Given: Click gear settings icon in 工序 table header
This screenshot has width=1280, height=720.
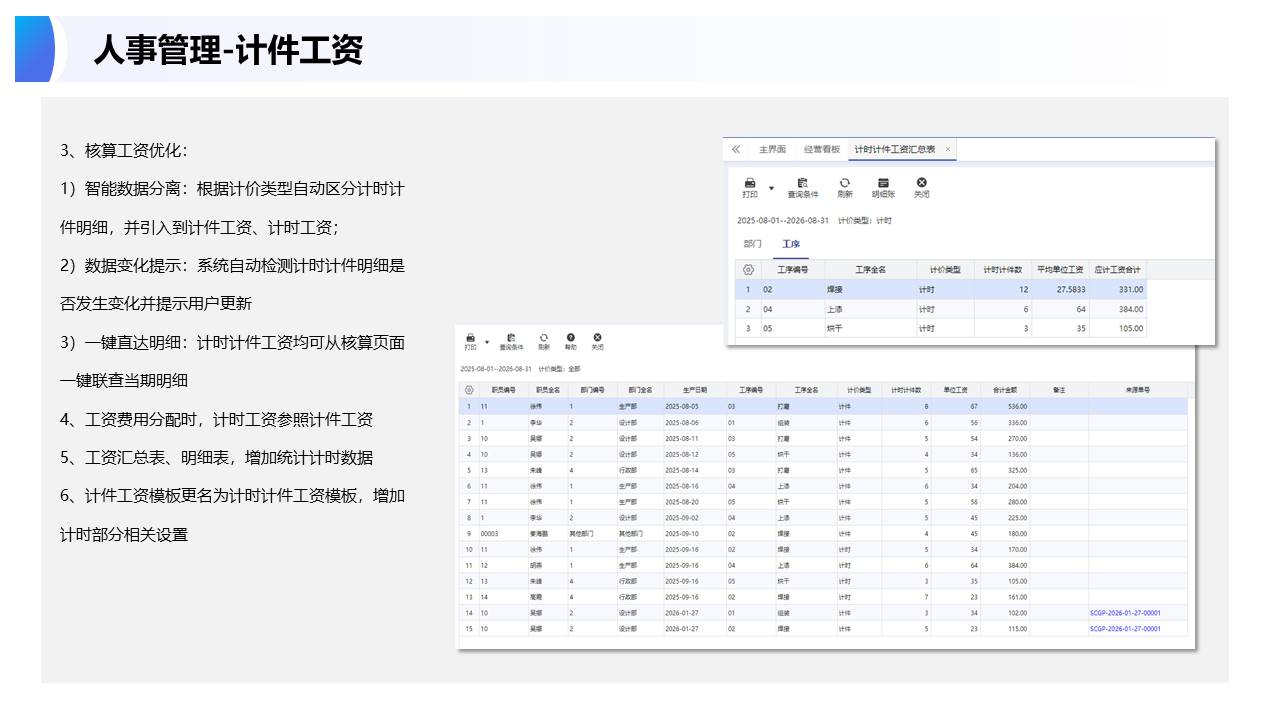Looking at the screenshot, I should (x=747, y=270).
